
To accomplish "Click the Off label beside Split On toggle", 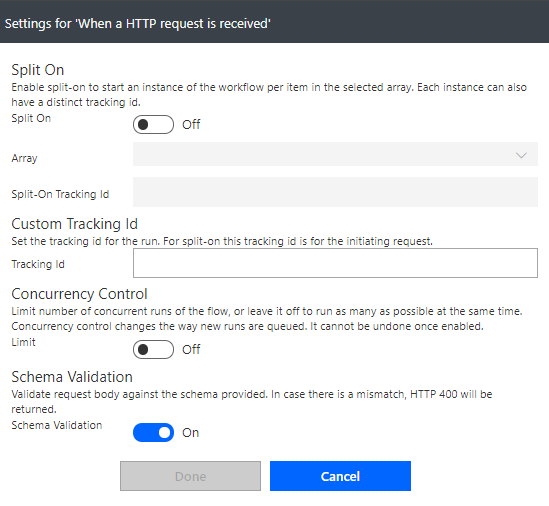I will (191, 124).
